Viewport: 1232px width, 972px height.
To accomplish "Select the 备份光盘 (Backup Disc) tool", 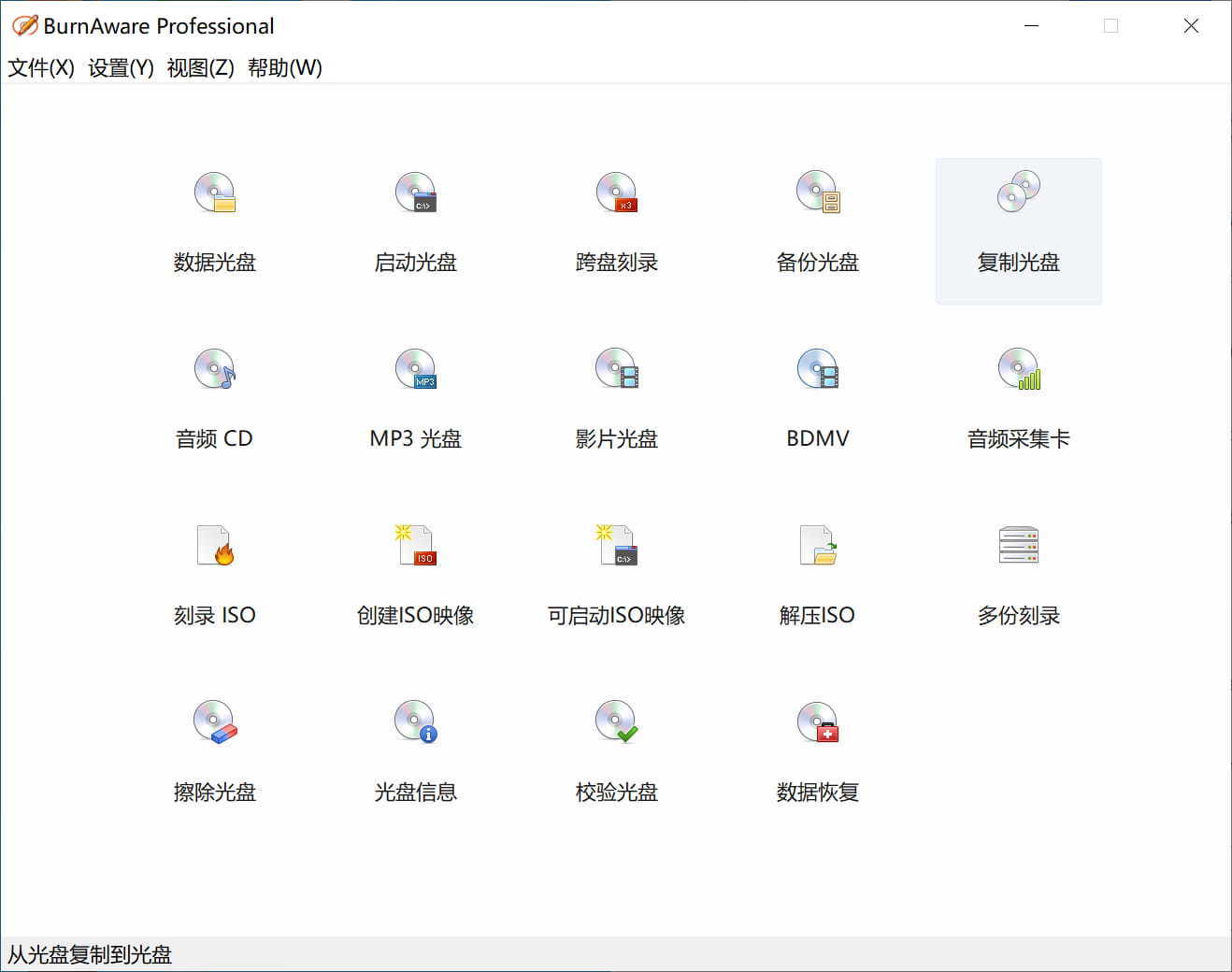I will [x=817, y=224].
